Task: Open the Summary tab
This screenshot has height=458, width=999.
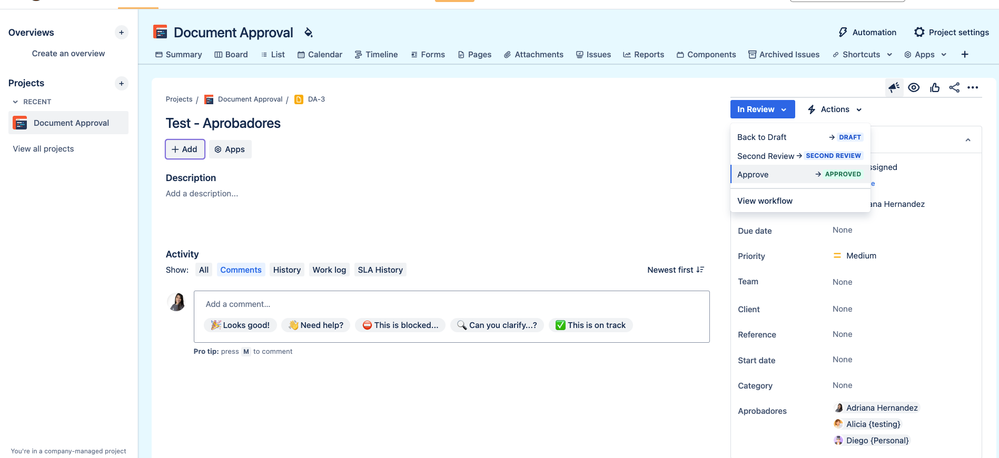Action: coord(179,55)
